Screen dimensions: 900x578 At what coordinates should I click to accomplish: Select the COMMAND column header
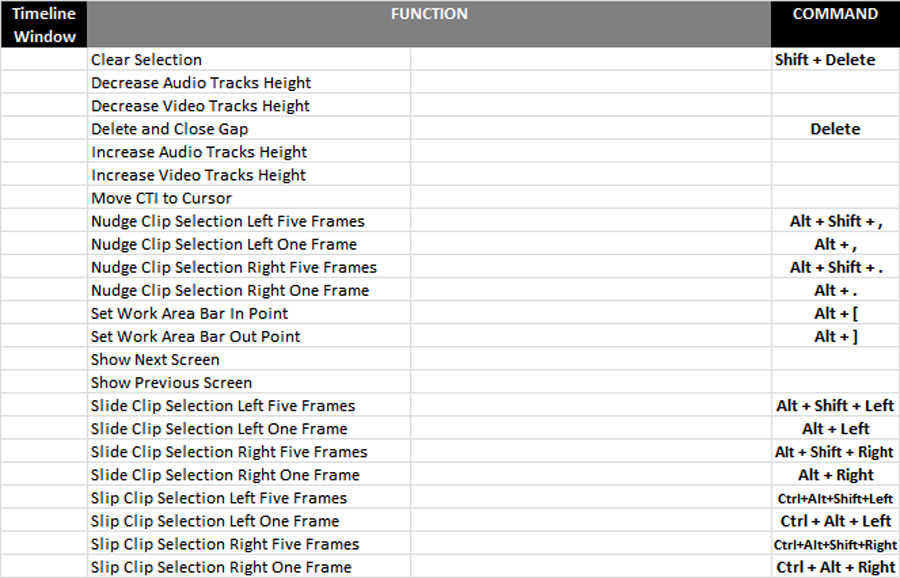pyautogui.click(x=835, y=24)
